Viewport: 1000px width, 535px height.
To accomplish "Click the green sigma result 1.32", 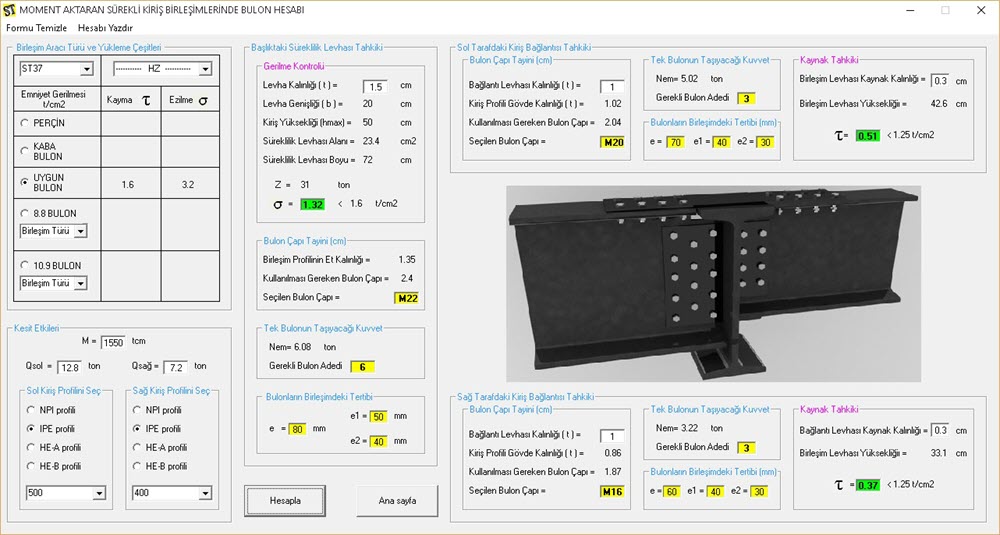I will (312, 205).
